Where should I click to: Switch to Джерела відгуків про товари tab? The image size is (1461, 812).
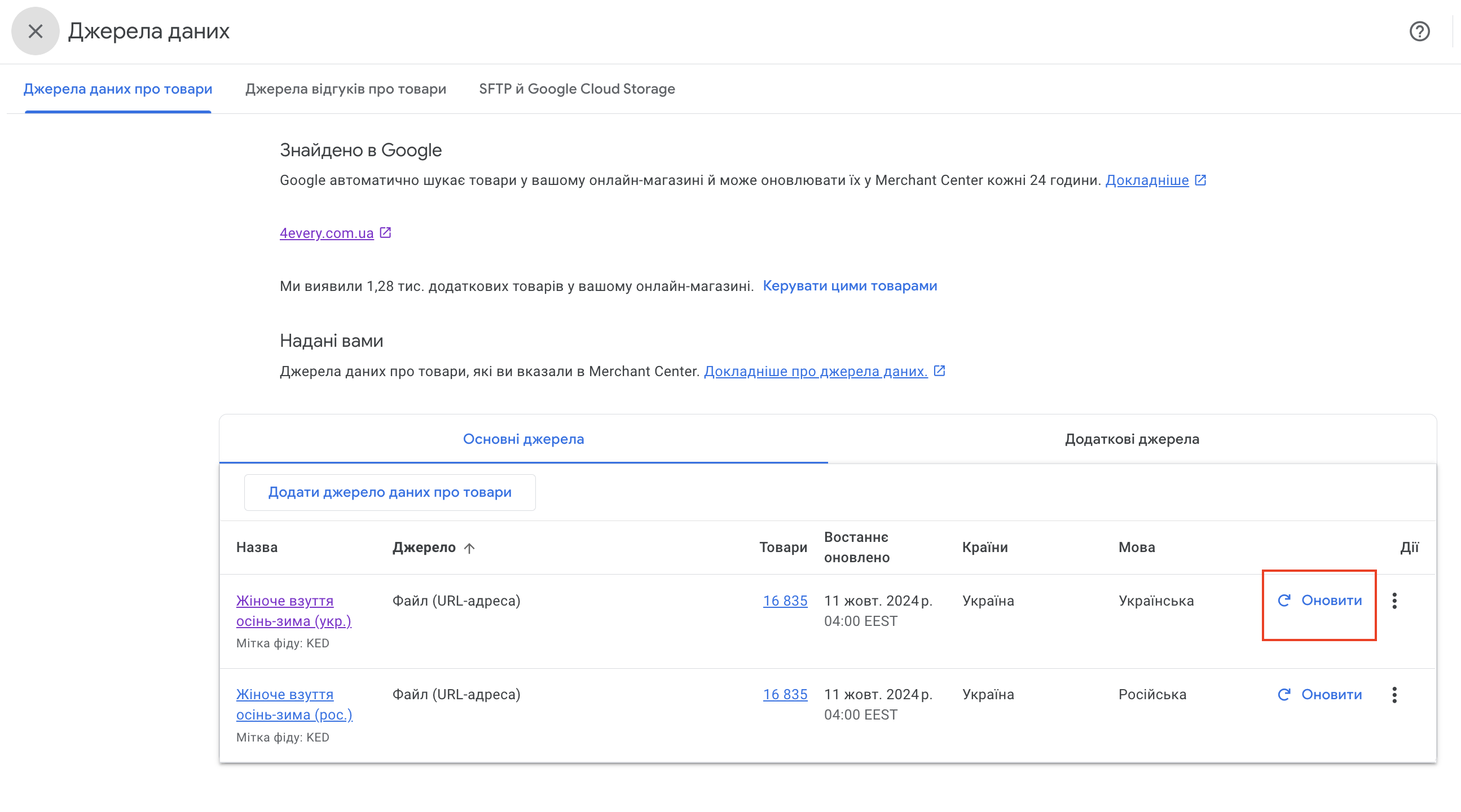click(x=345, y=89)
